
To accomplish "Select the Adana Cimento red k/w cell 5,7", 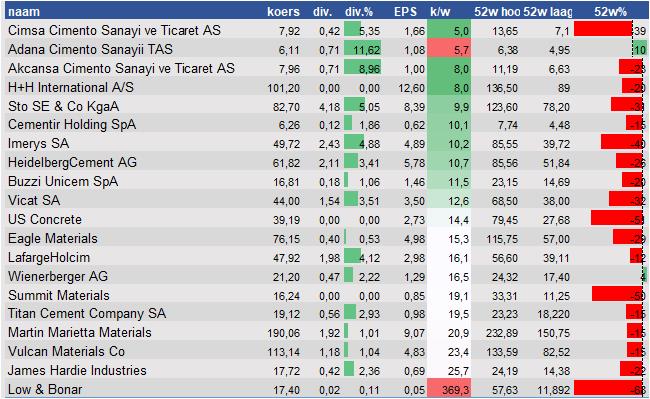I will (449, 49).
